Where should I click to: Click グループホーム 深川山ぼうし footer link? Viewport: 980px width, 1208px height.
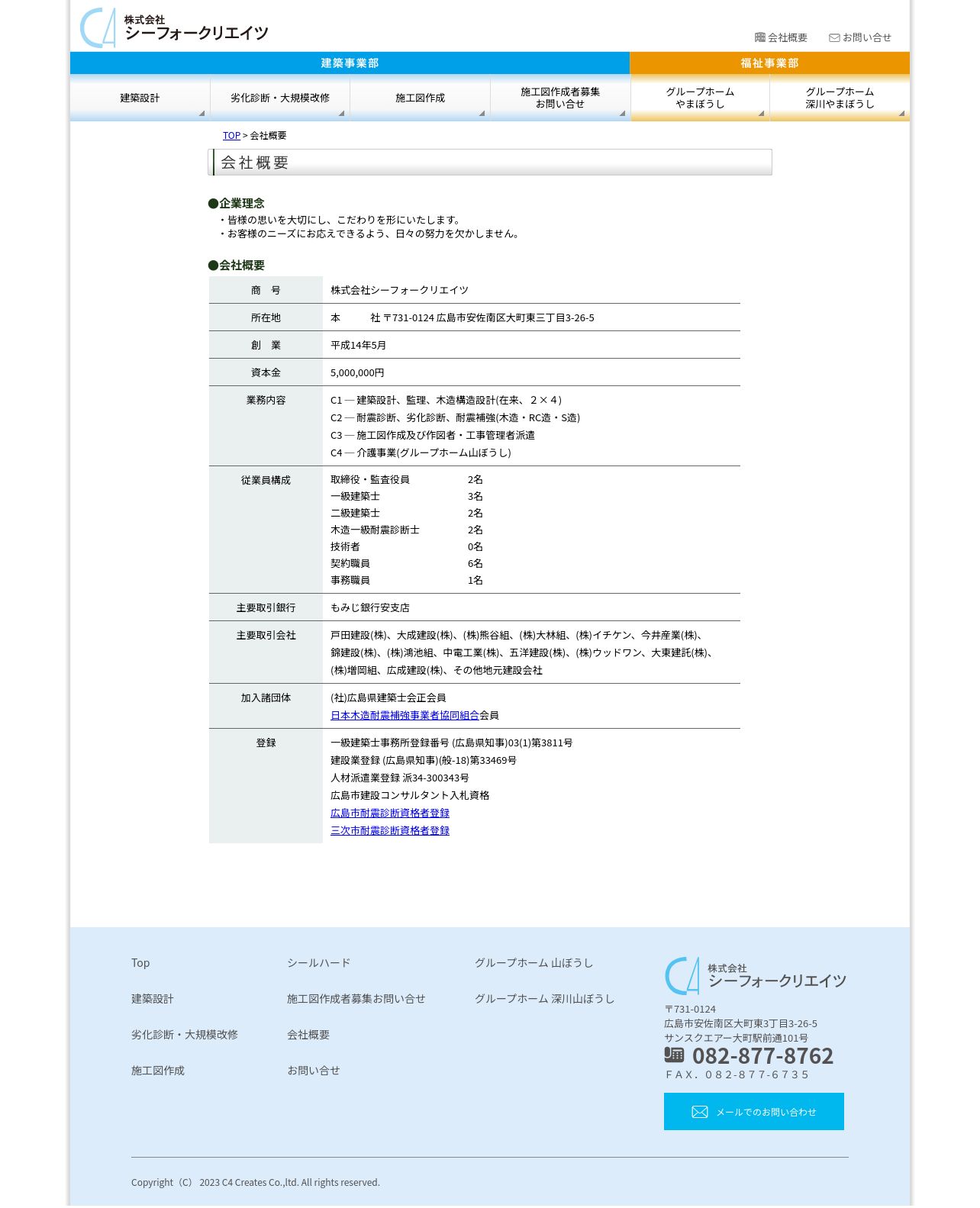(x=545, y=999)
